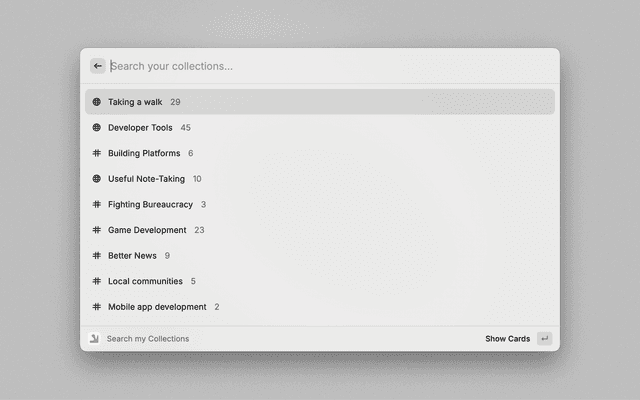Open the Developer Tools collection
The height and width of the screenshot is (400, 640).
tap(140, 128)
